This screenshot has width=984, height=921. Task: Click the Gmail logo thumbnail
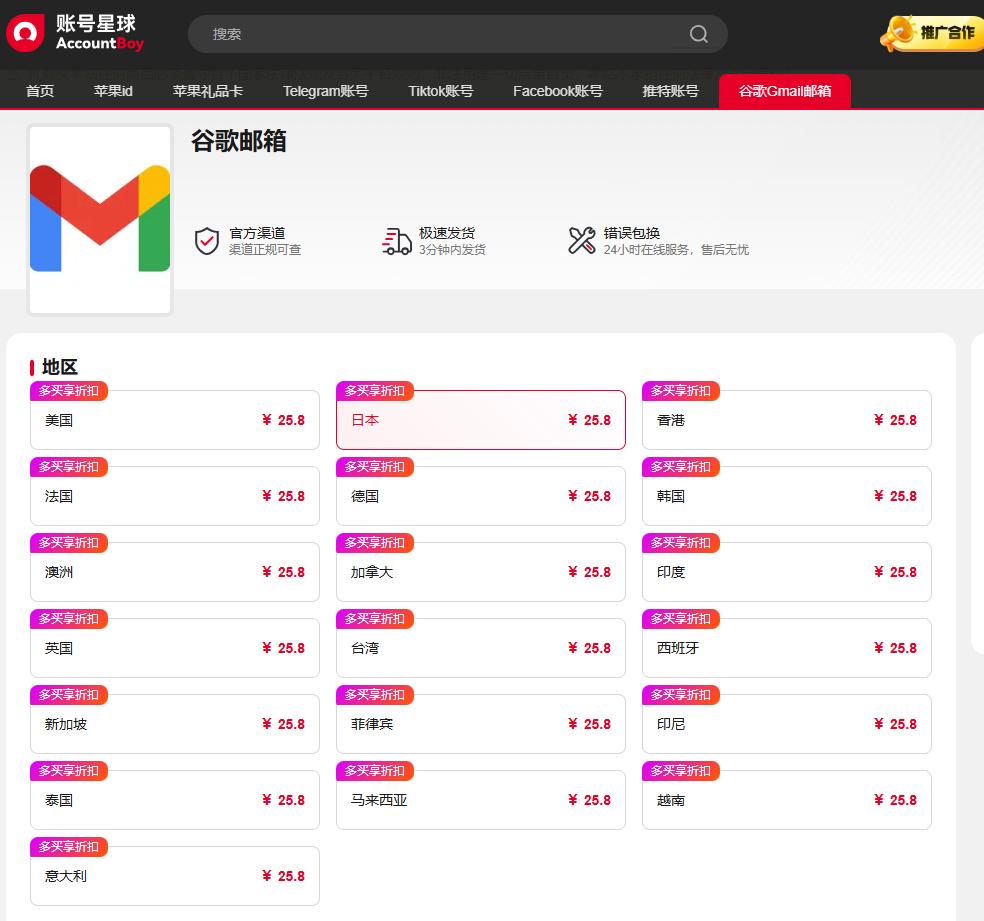click(100, 219)
